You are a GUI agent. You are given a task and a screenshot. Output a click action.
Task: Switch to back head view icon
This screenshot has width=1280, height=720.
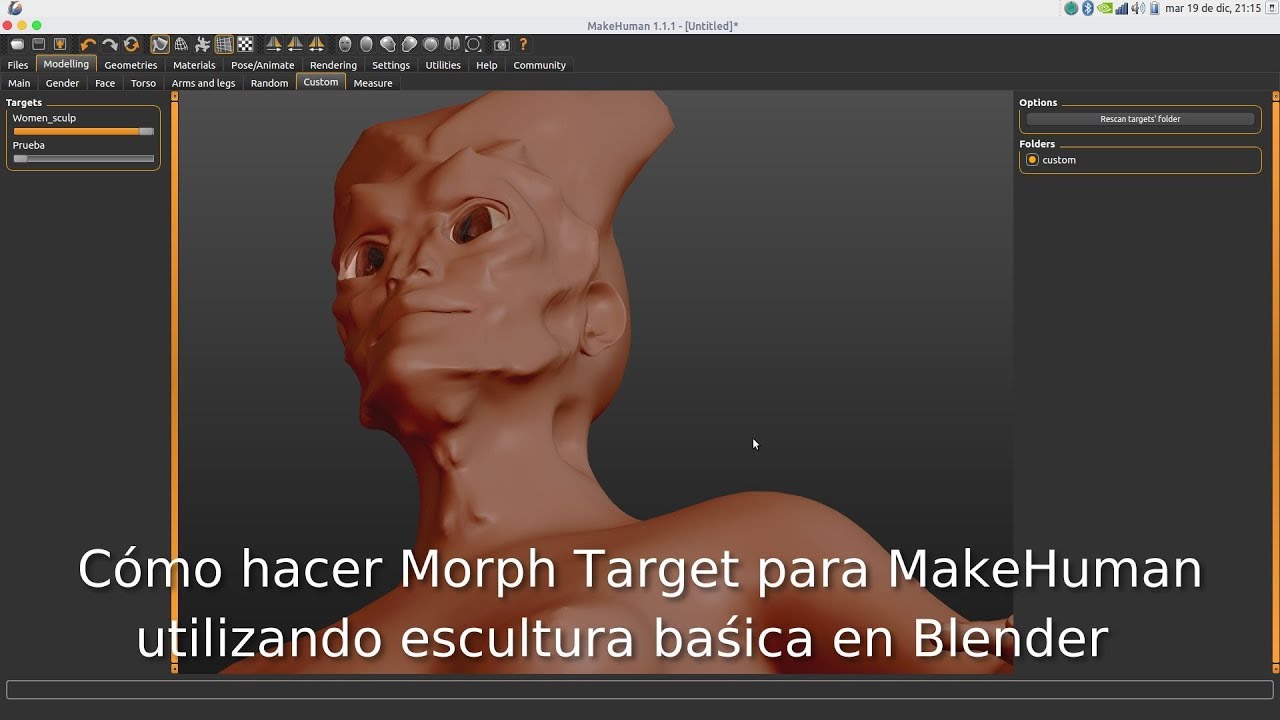(366, 44)
